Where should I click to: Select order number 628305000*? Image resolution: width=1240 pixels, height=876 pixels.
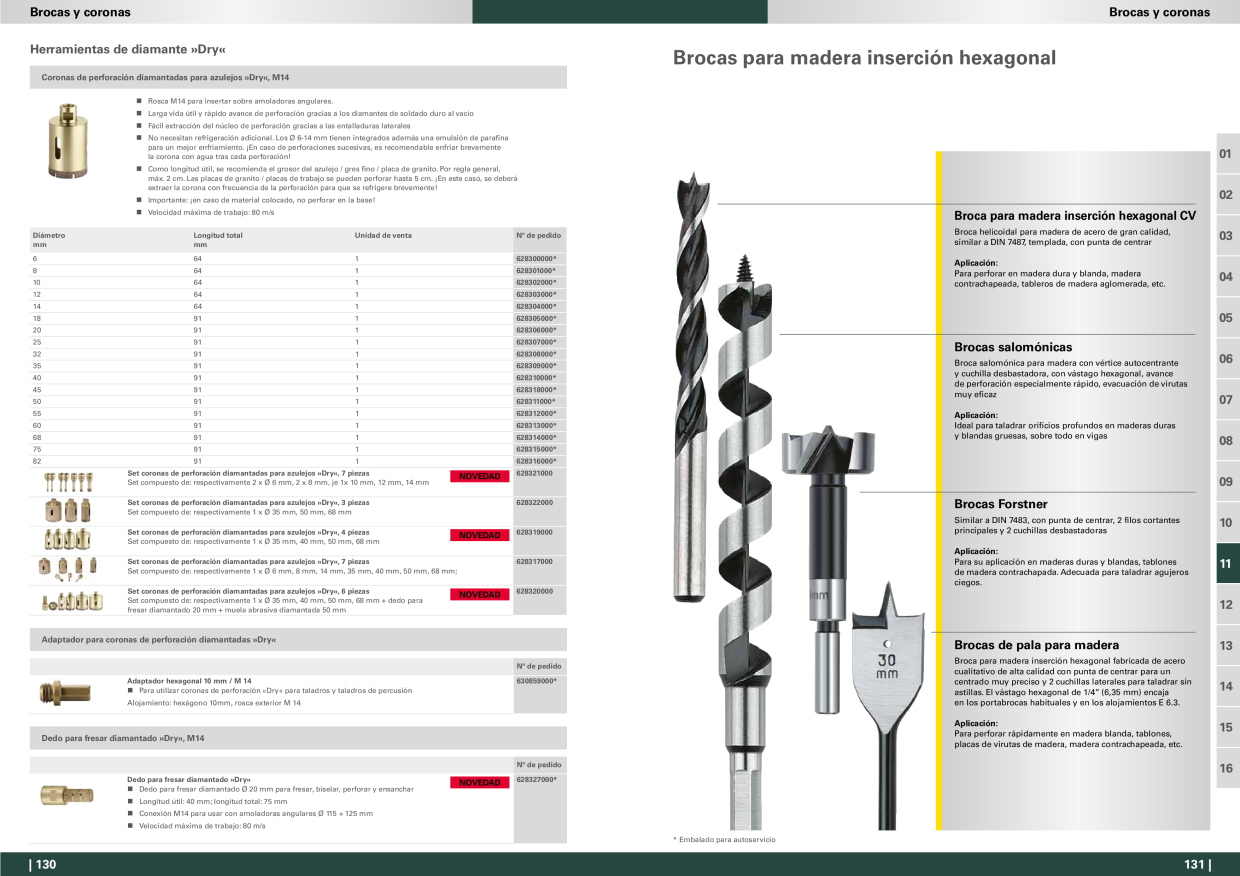point(536,318)
